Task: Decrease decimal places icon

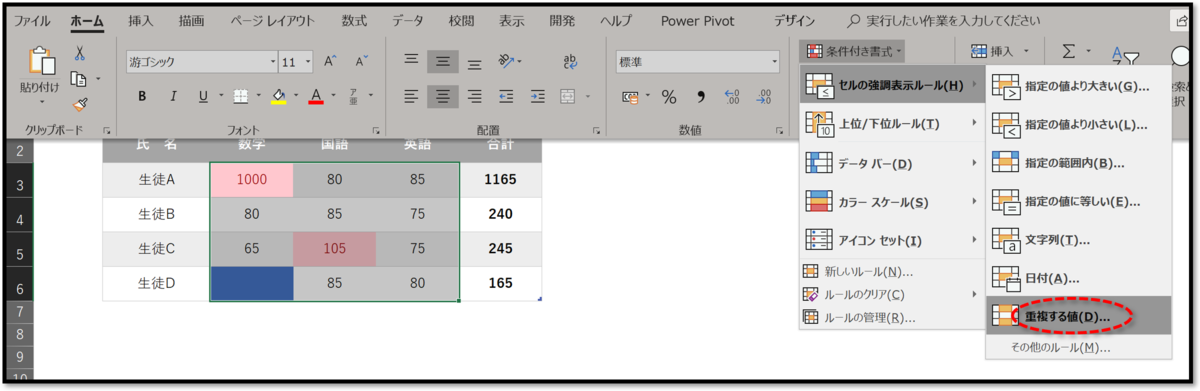Action: [765, 97]
